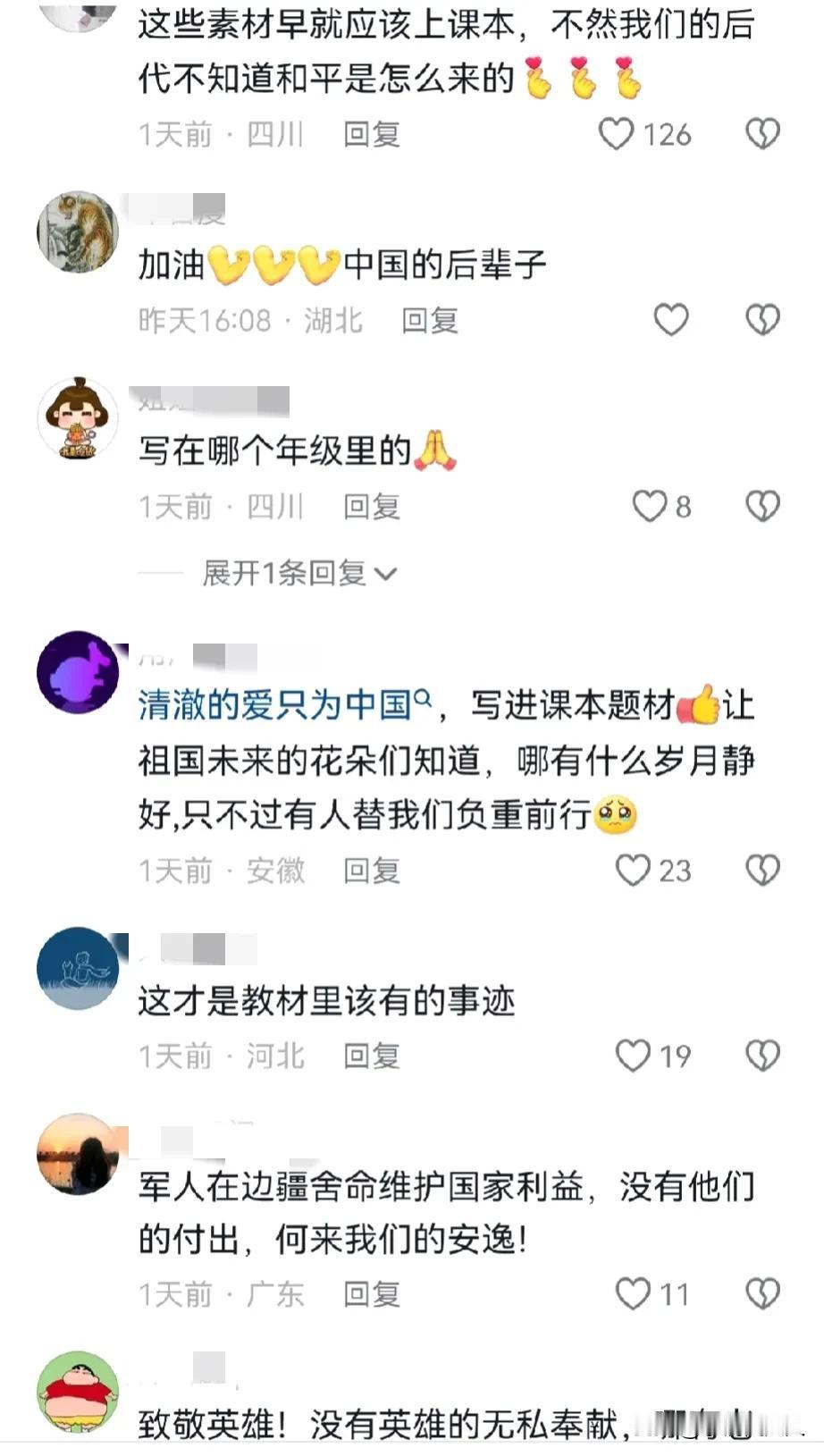Reply to the Guangdong comment about 军人
This screenshot has height=1456, width=824.
coord(372,1293)
